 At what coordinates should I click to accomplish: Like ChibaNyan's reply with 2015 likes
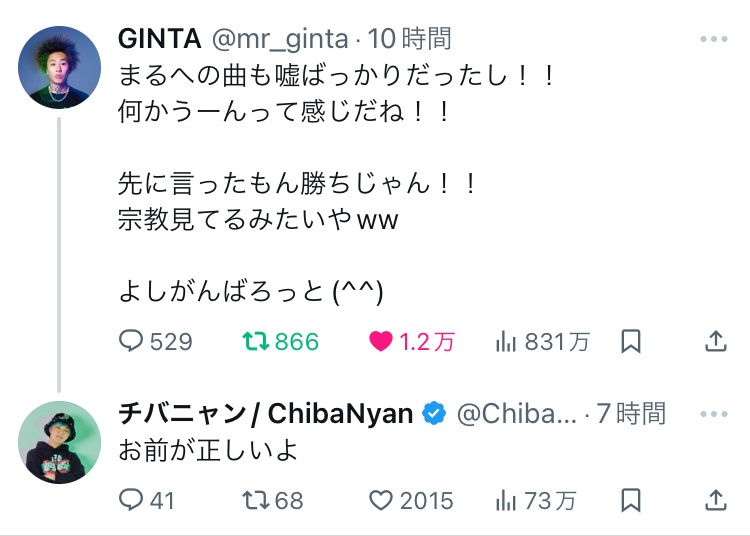click(x=411, y=500)
